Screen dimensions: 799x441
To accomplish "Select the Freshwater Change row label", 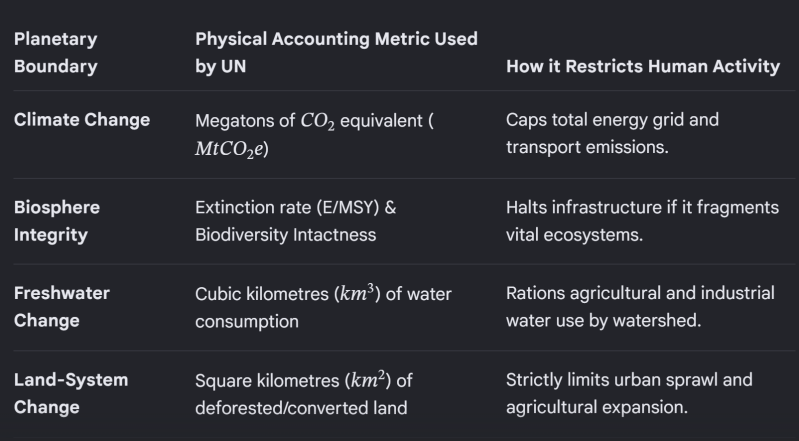I will click(x=62, y=307).
